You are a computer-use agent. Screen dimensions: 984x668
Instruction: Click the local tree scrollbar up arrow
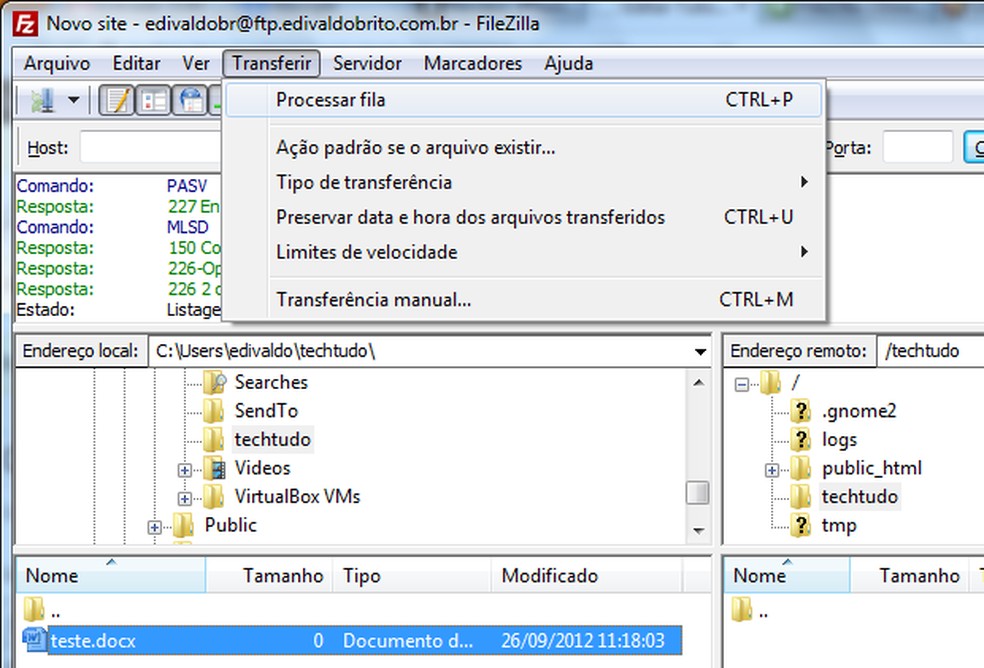tap(698, 382)
